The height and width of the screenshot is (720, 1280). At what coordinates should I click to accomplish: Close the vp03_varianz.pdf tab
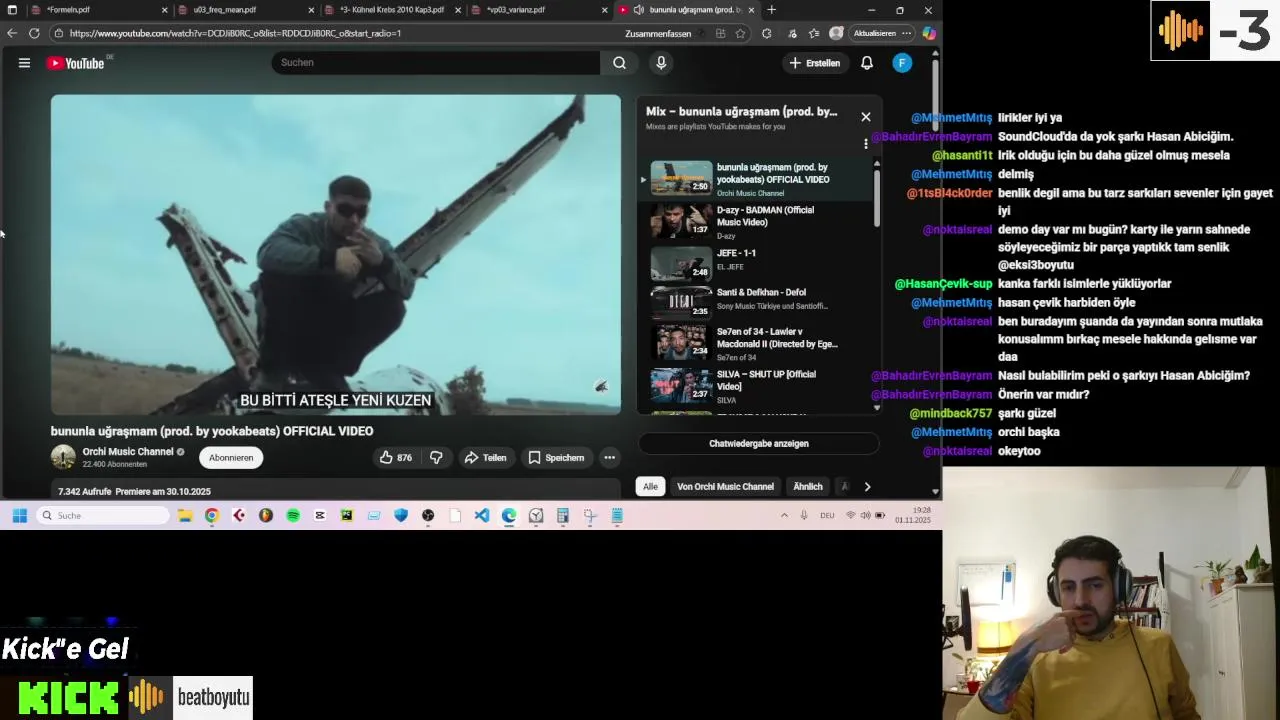[x=604, y=10]
